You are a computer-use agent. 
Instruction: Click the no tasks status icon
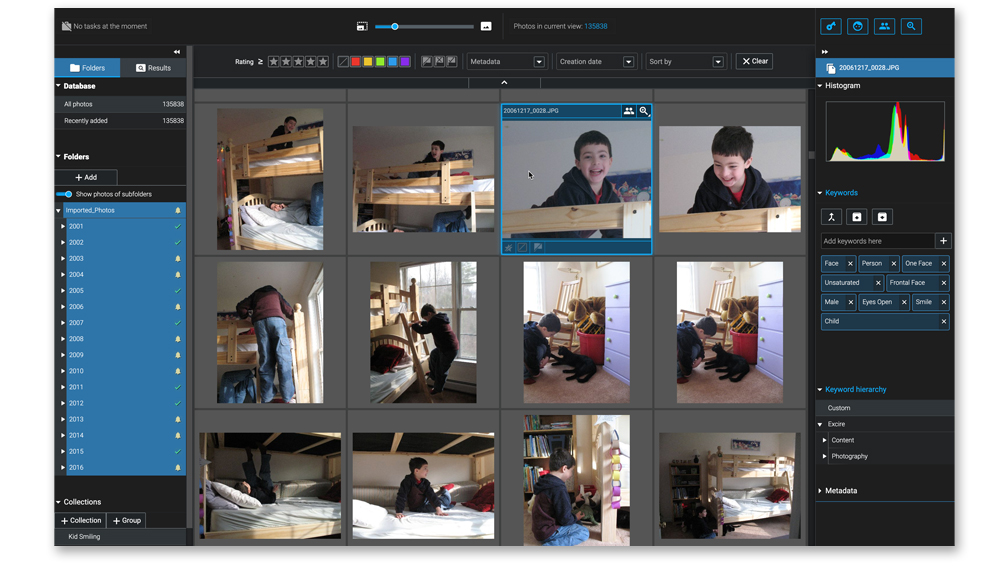(x=66, y=26)
